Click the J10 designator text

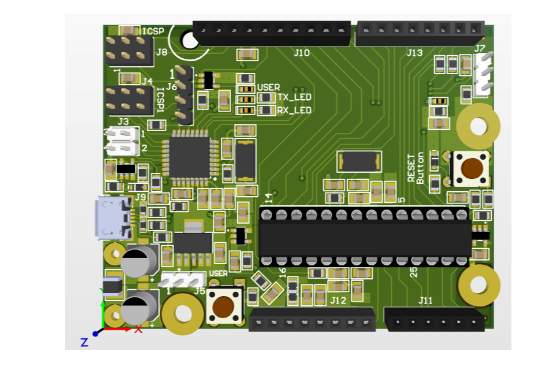(302, 53)
